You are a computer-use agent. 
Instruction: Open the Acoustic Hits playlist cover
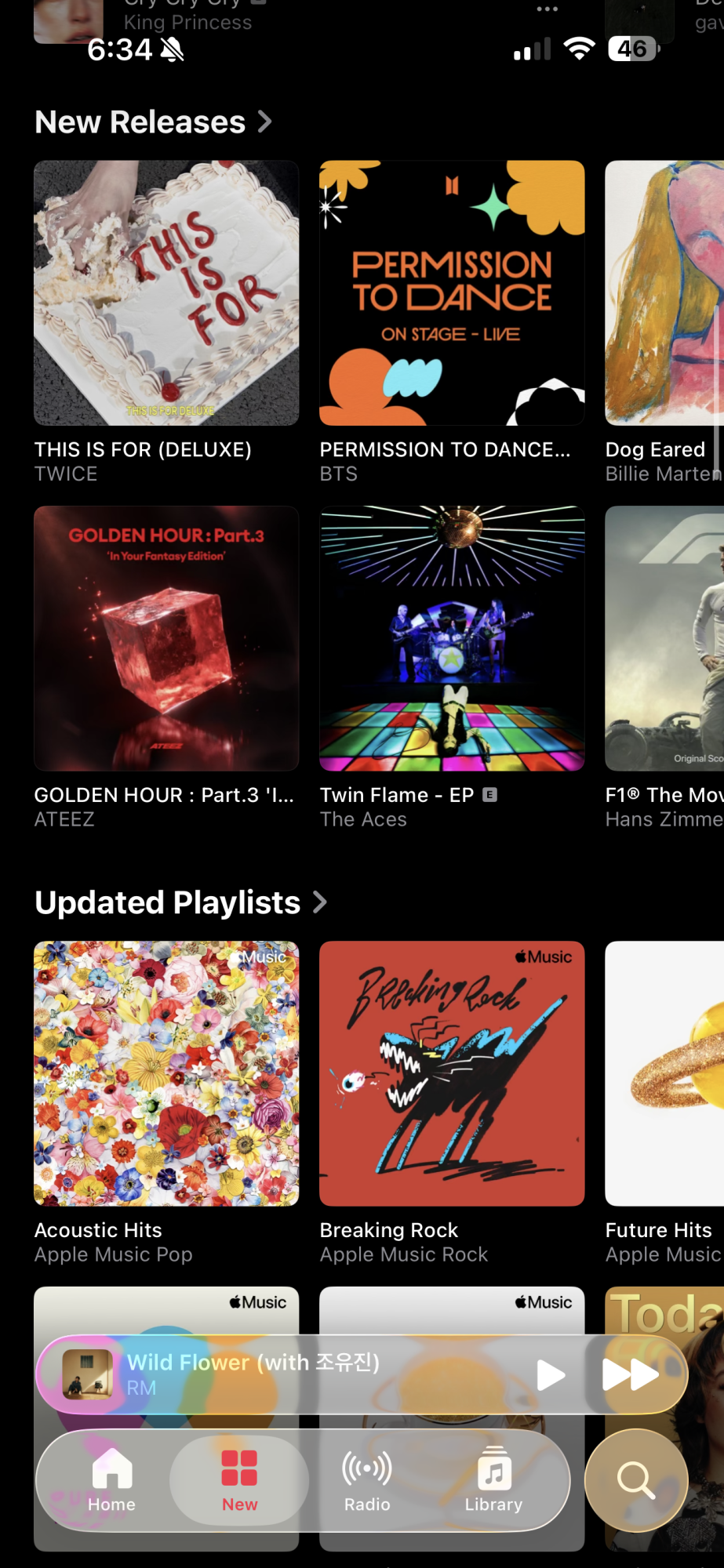click(166, 1073)
